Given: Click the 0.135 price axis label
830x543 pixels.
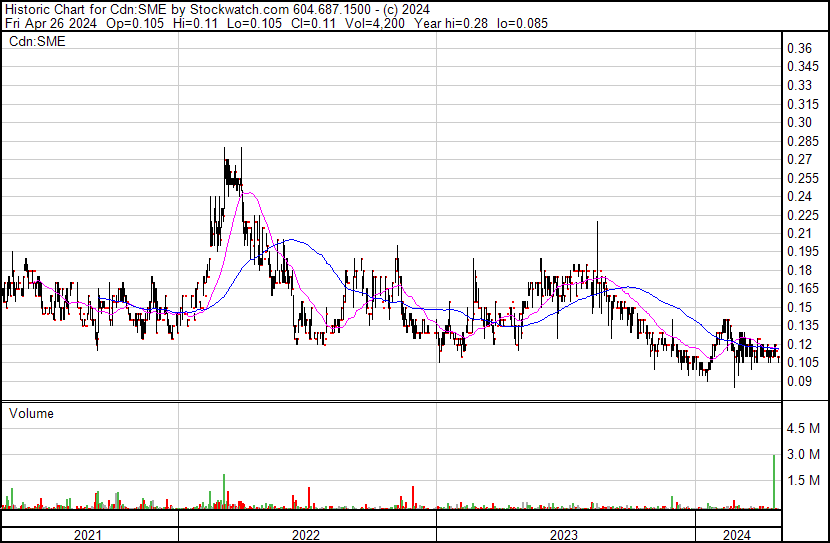Looking at the screenshot, I should [803, 325].
